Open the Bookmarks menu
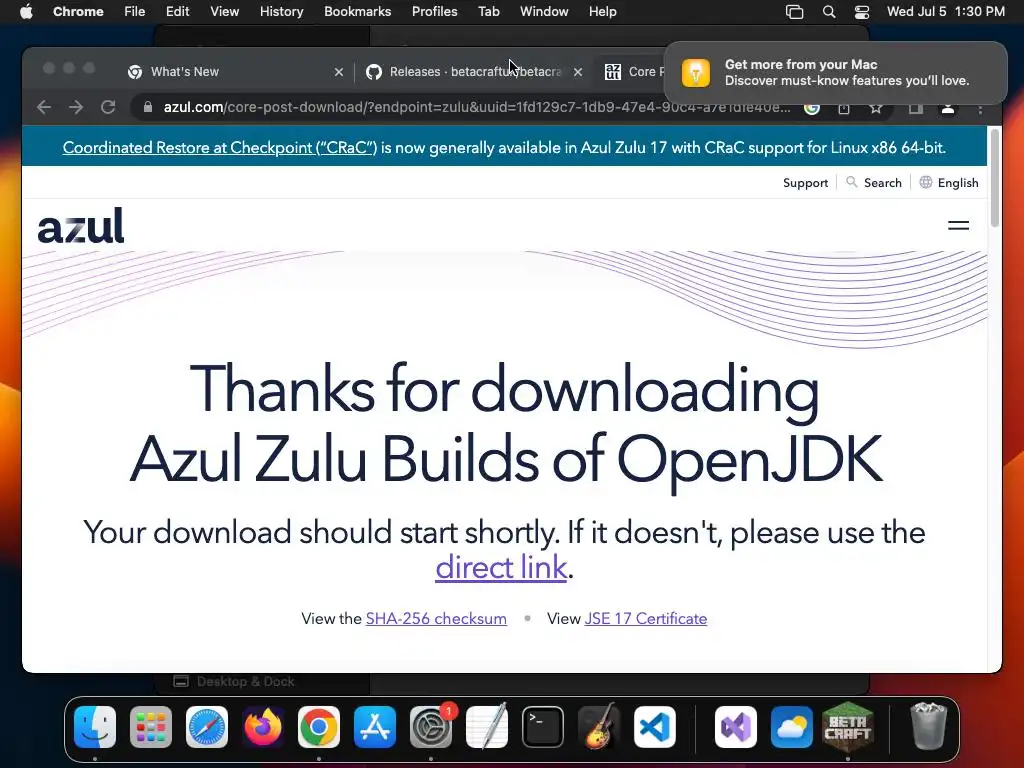This screenshot has height=768, width=1024. [x=357, y=11]
